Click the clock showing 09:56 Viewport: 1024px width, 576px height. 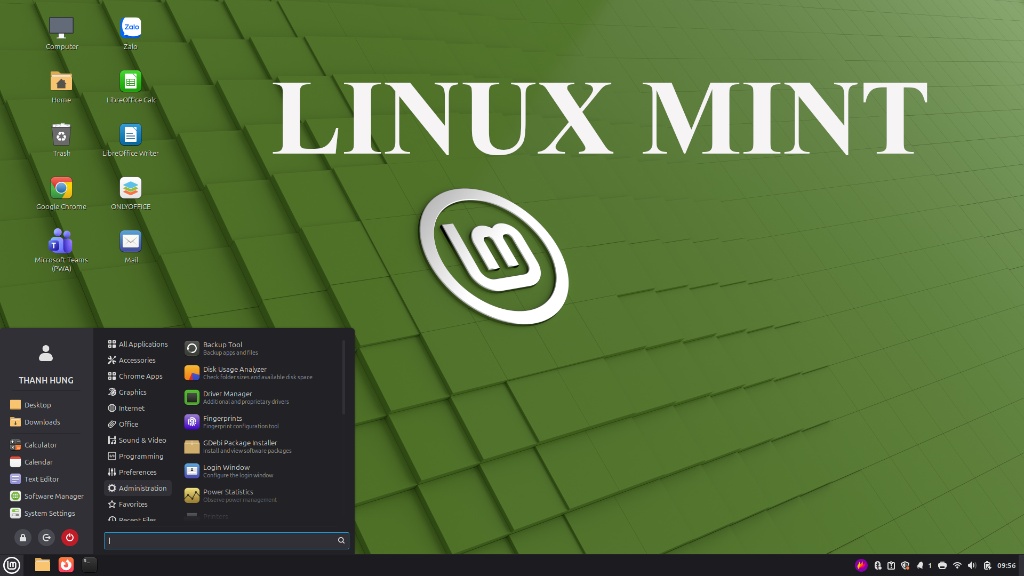pos(1006,566)
